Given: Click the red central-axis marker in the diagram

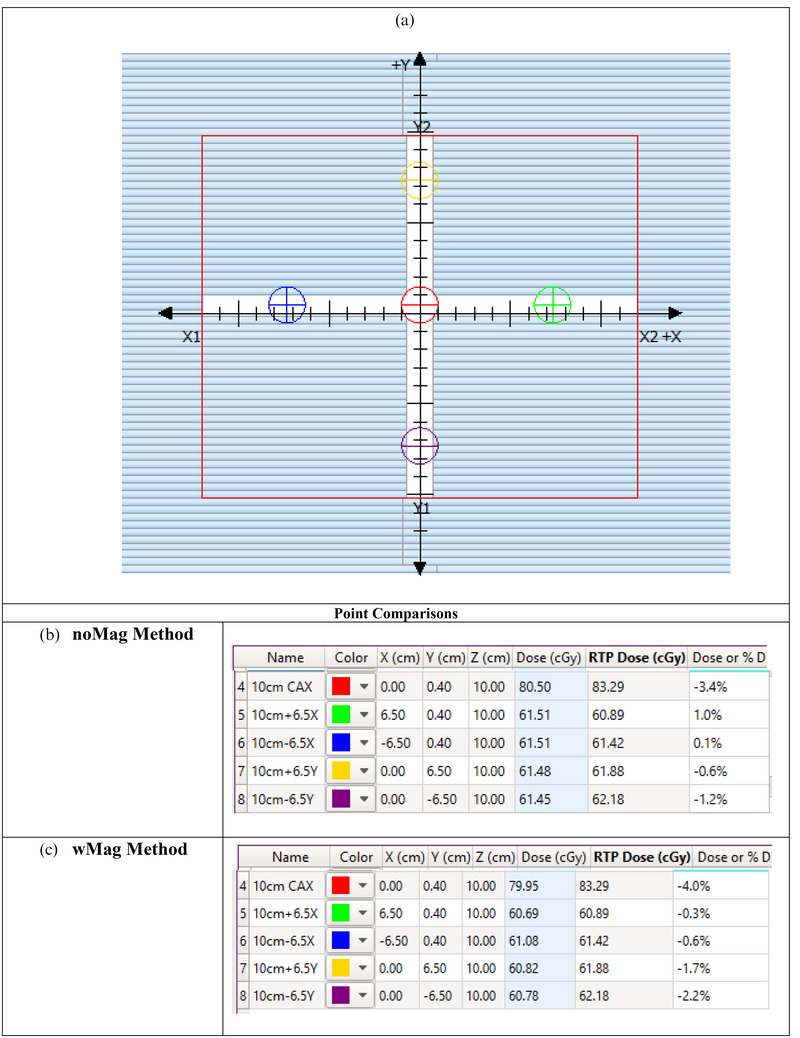Looking at the screenshot, I should [x=419, y=304].
